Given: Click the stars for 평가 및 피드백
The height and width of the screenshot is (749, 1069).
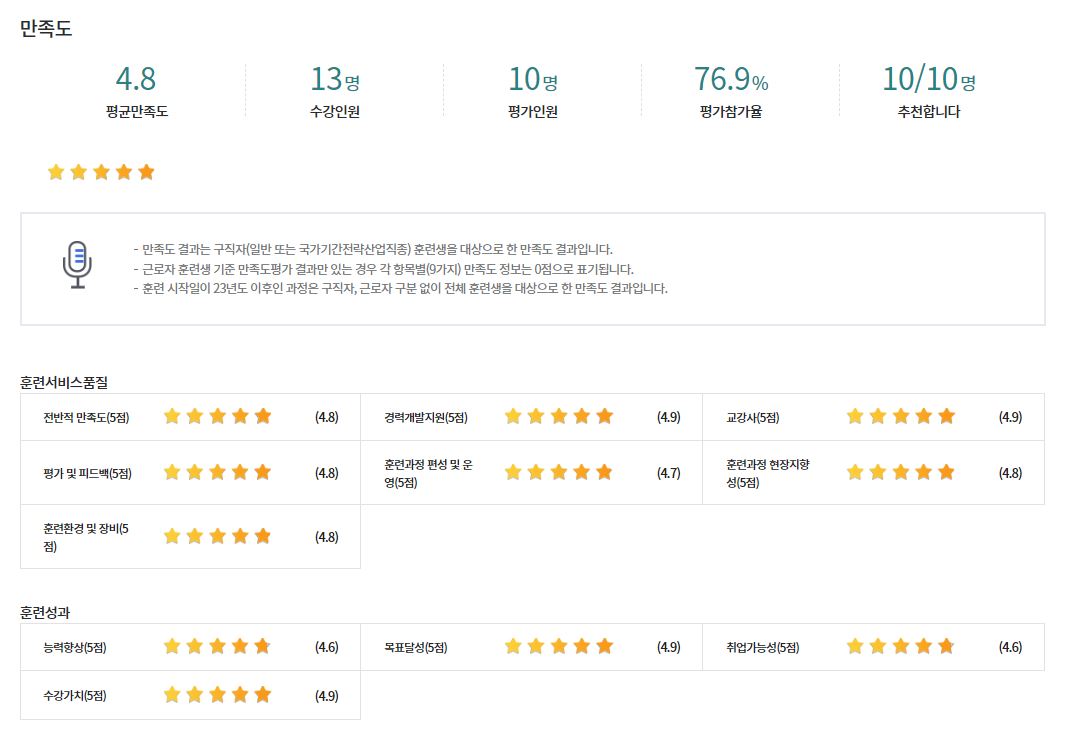Looking at the screenshot, I should pyautogui.click(x=217, y=473).
